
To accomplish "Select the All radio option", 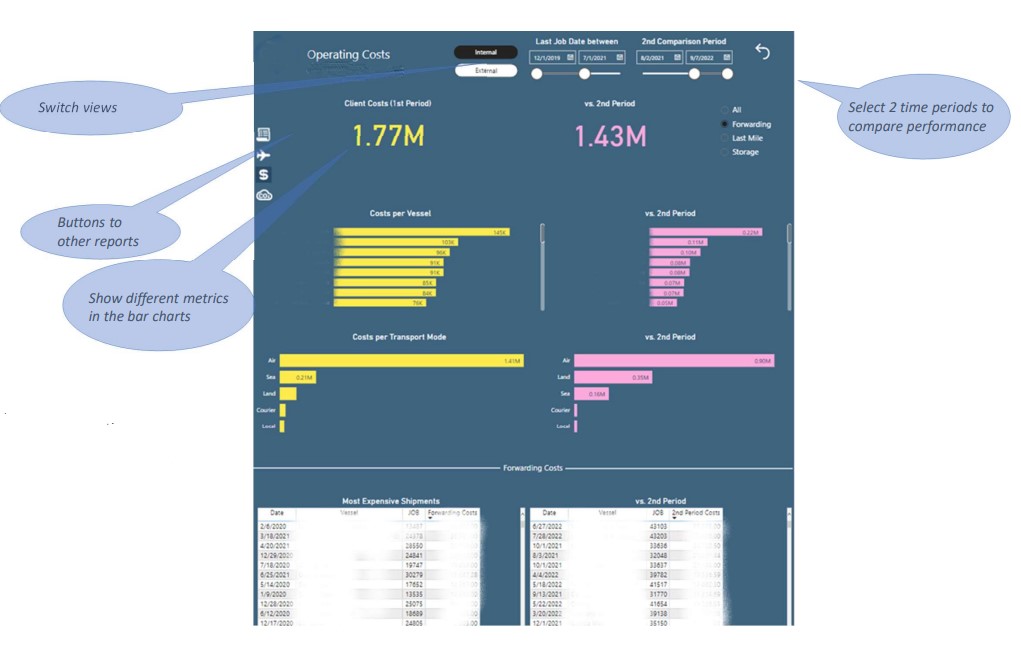I will [x=724, y=110].
